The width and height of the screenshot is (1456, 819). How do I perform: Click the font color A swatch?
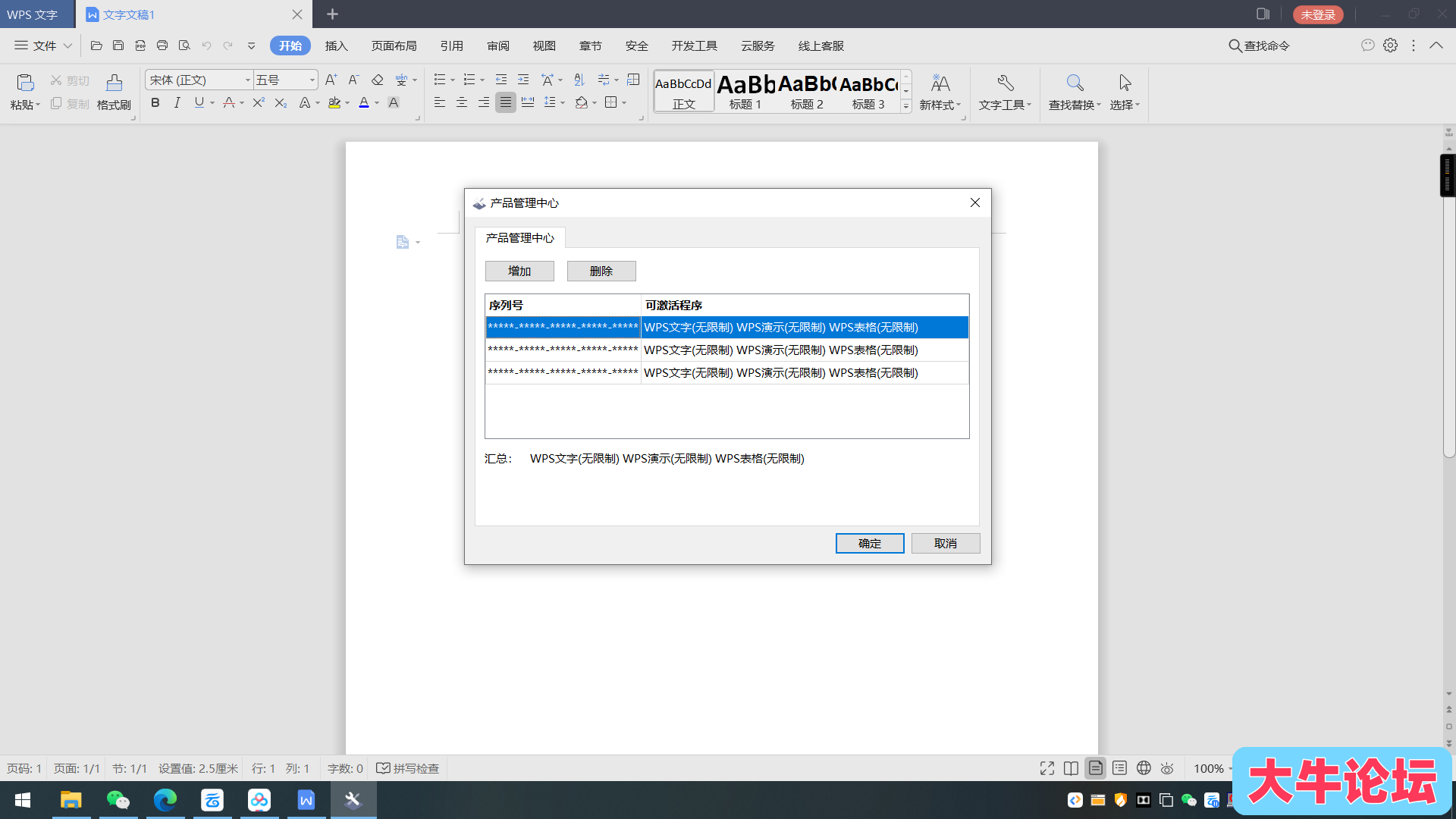(364, 102)
